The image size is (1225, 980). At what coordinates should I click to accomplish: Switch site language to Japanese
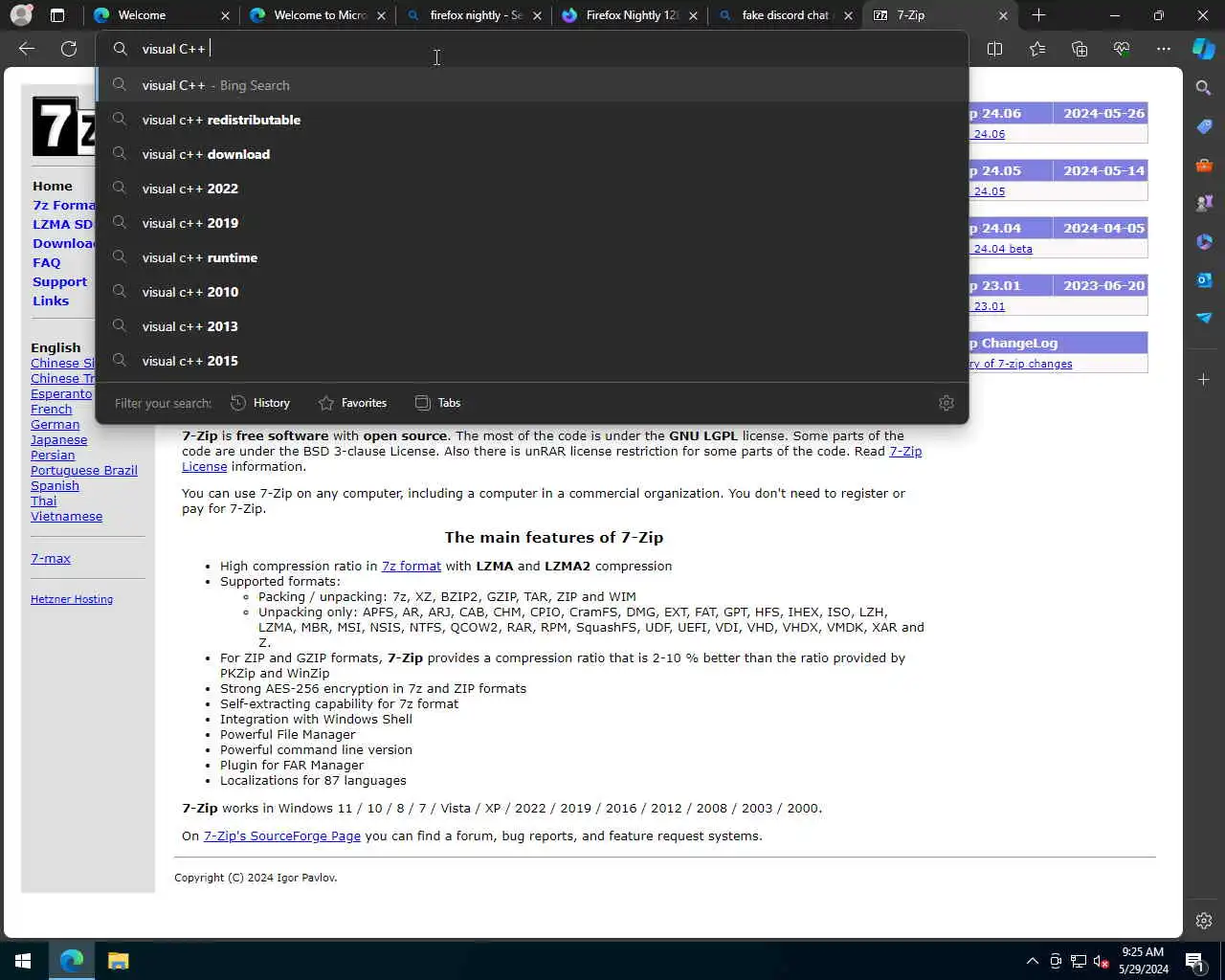[58, 439]
